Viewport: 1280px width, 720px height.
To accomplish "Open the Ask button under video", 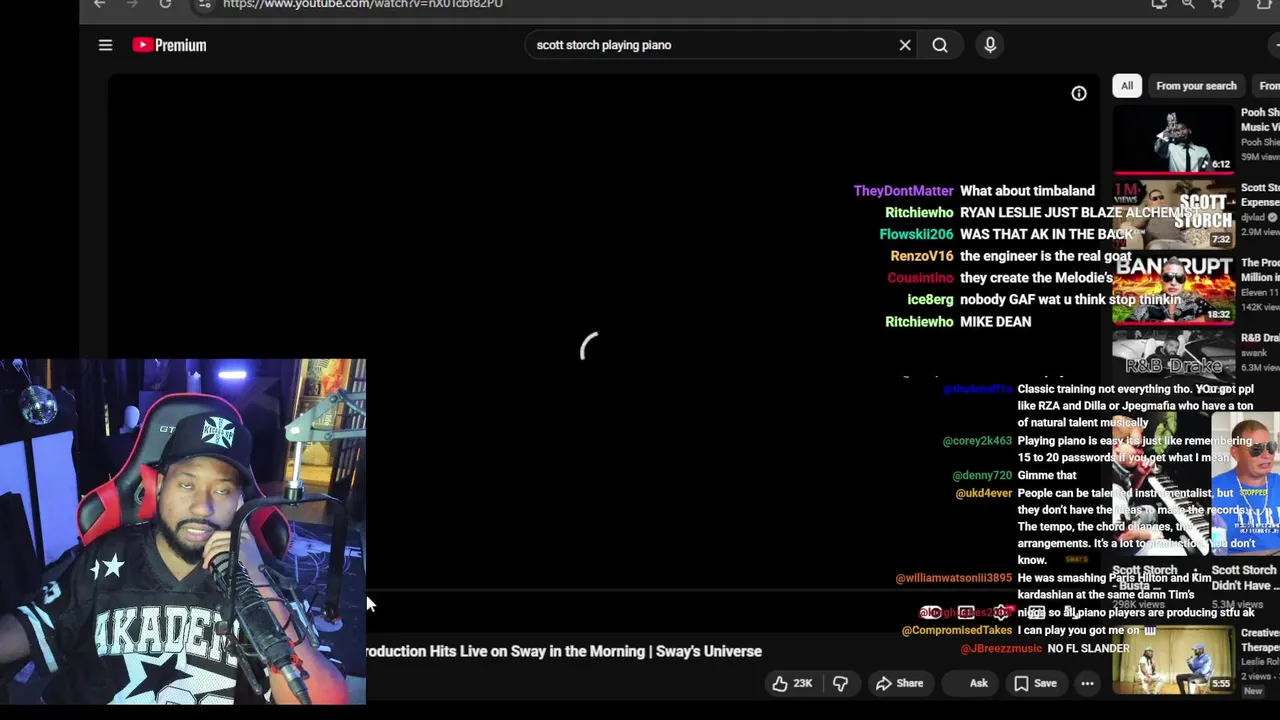I will click(969, 683).
